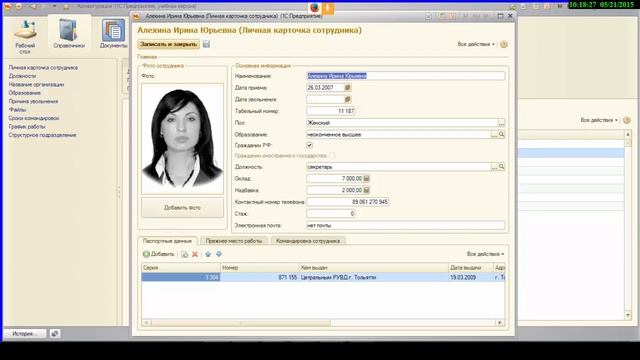Click 1C logo in main title bar
Viewport: 640px width, 360px height.
pos(7,7)
